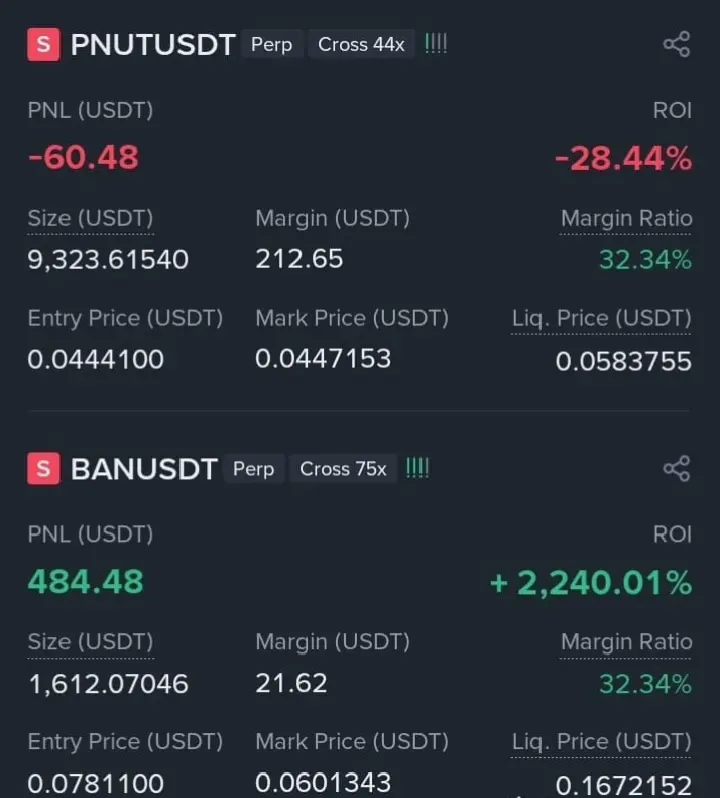Tap the Perp tag on PNUTUSDT
Image resolution: width=720 pixels, height=798 pixels.
272,44
